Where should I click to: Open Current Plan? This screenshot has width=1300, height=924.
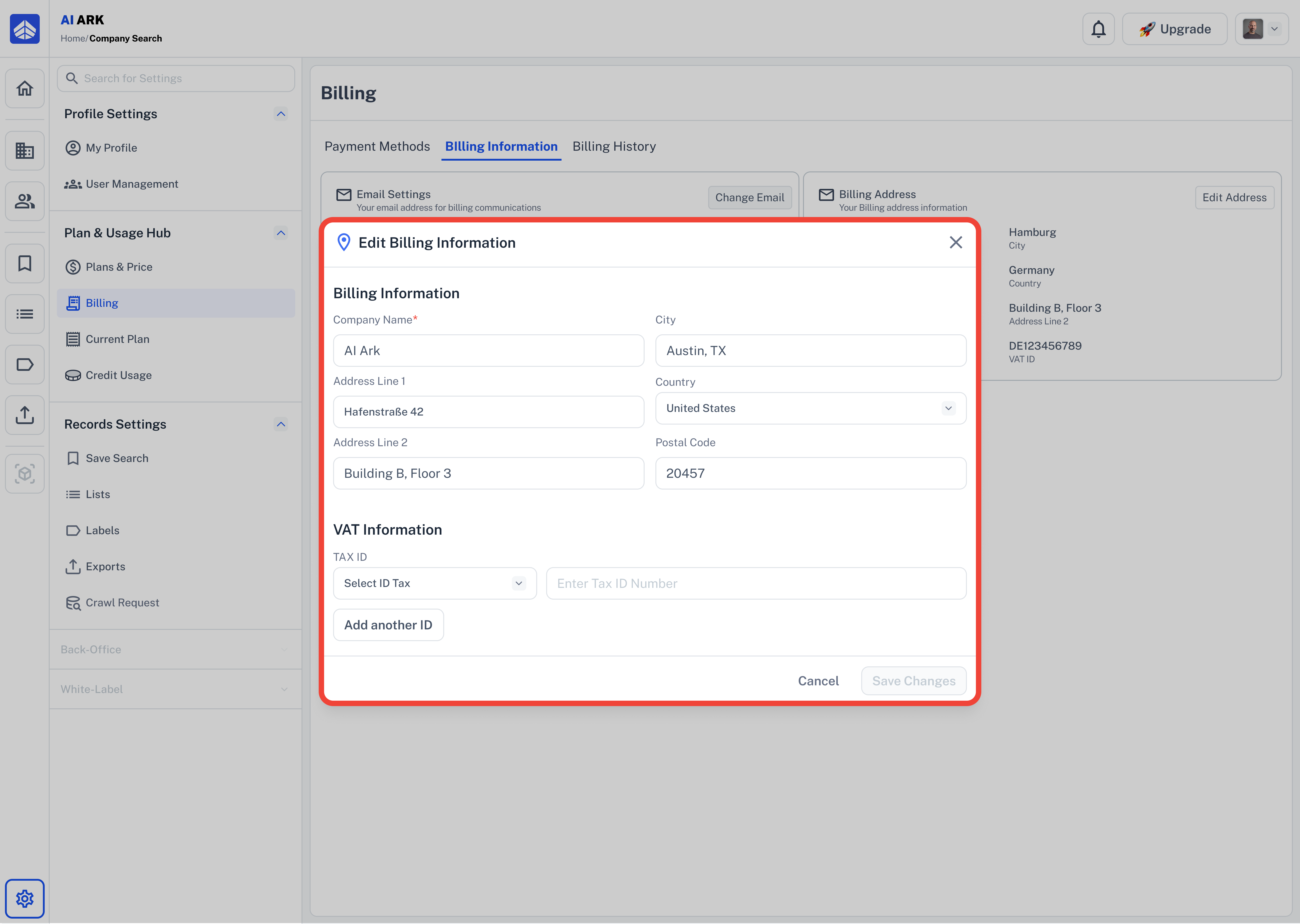click(176, 339)
